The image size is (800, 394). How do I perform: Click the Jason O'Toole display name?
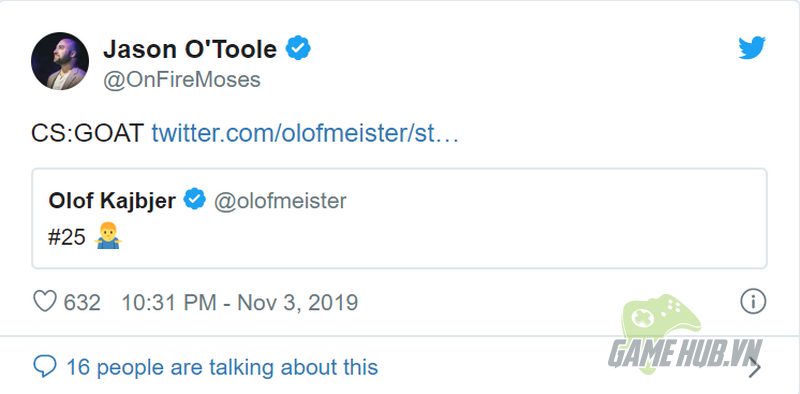click(x=190, y=49)
